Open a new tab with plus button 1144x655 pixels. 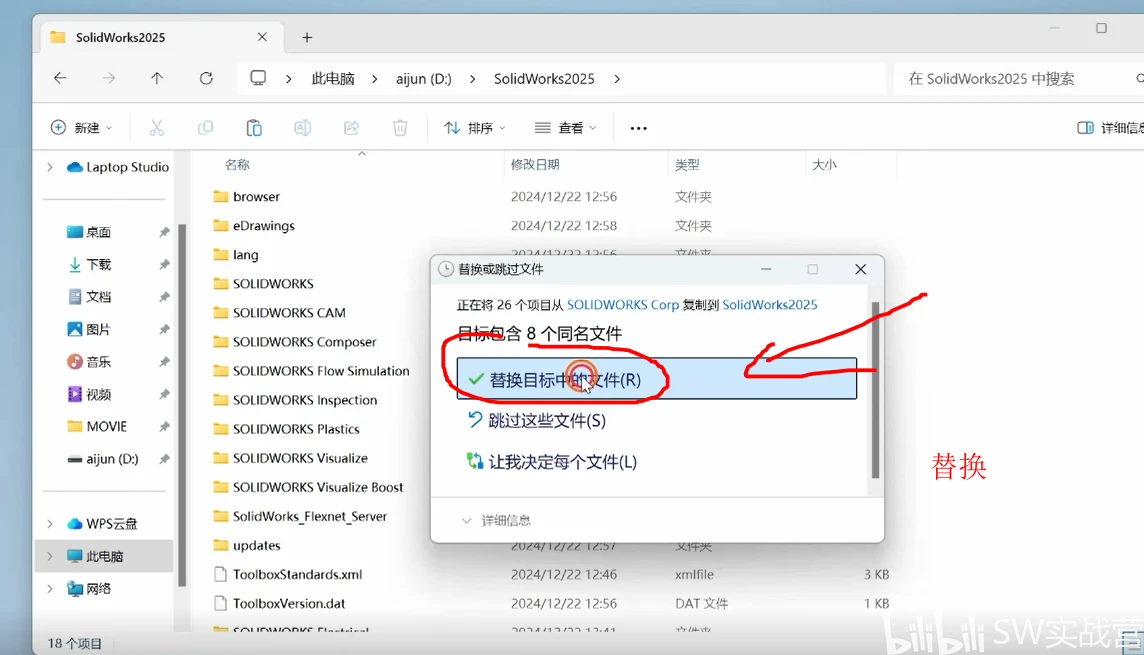307,37
